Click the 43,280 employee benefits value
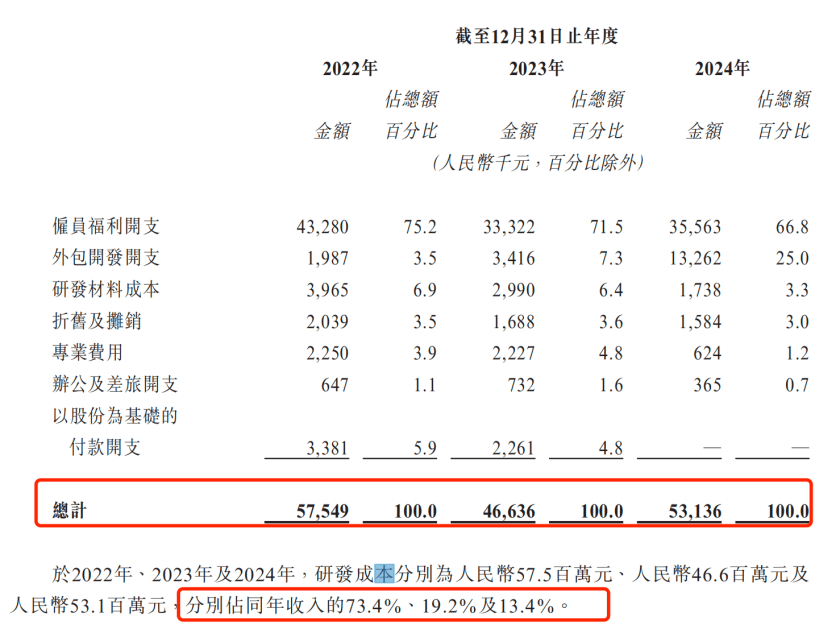The width and height of the screenshot is (815, 629). pyautogui.click(x=322, y=227)
